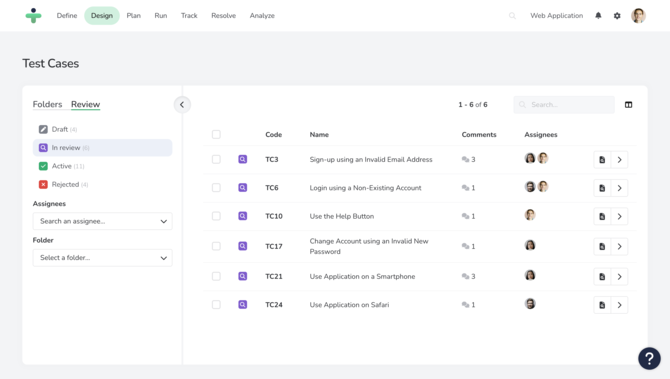Open the Select a folder dropdown
This screenshot has height=379, width=670.
pyautogui.click(x=103, y=258)
